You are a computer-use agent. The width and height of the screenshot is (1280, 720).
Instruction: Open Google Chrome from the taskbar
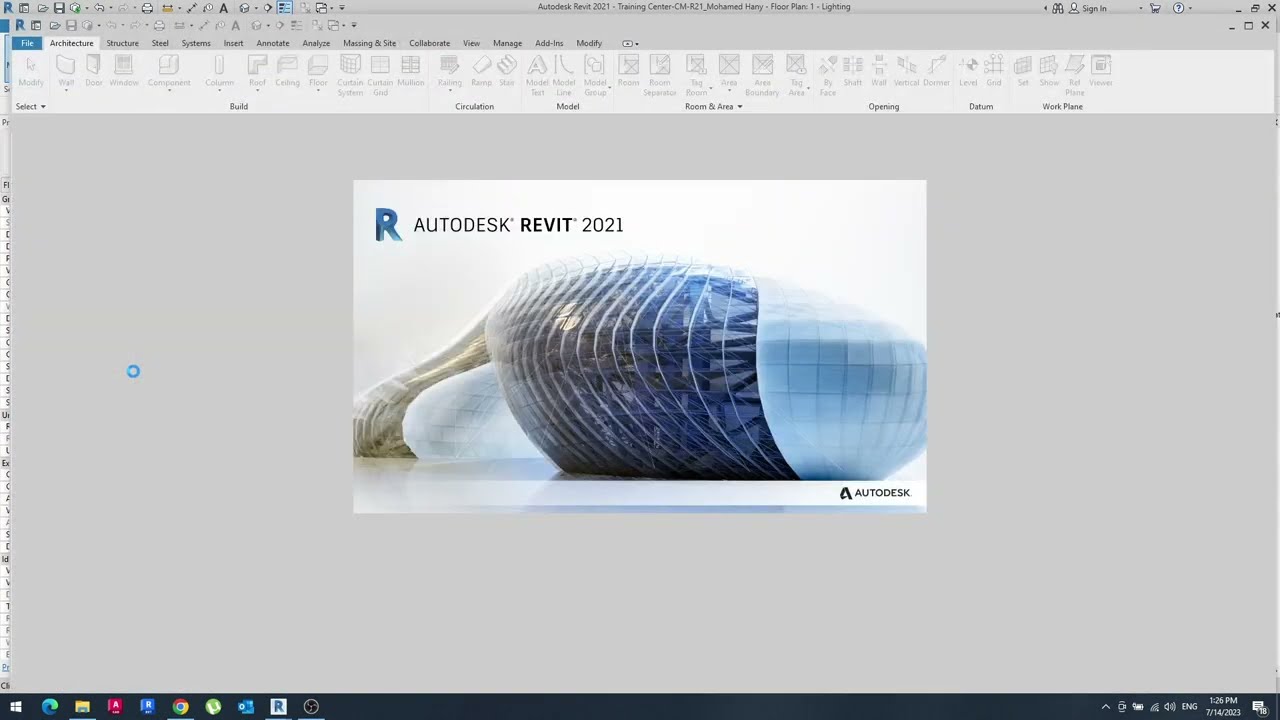coord(180,707)
